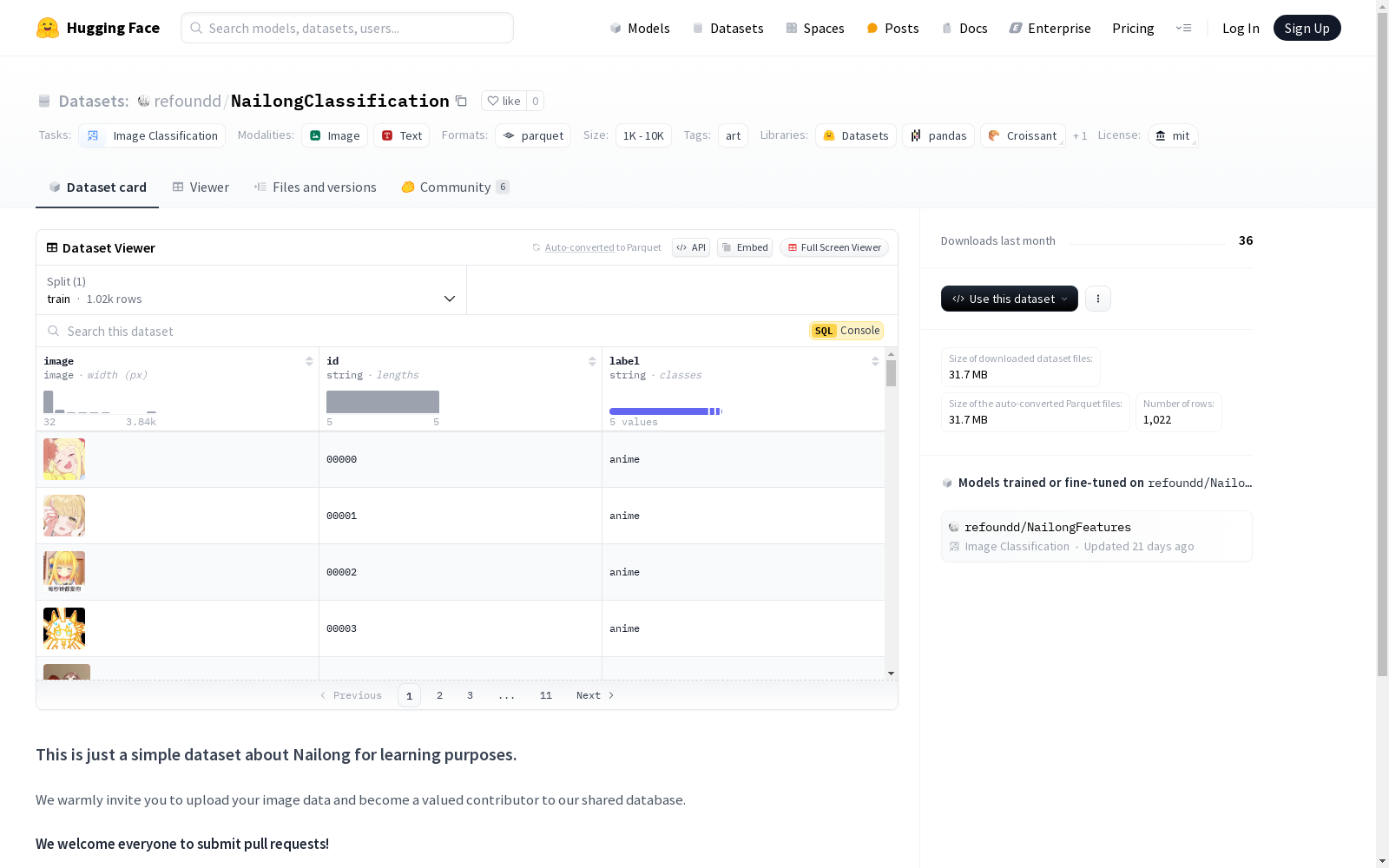Screen dimensions: 1389x868
Task: Go to the Next page
Action: [596, 695]
